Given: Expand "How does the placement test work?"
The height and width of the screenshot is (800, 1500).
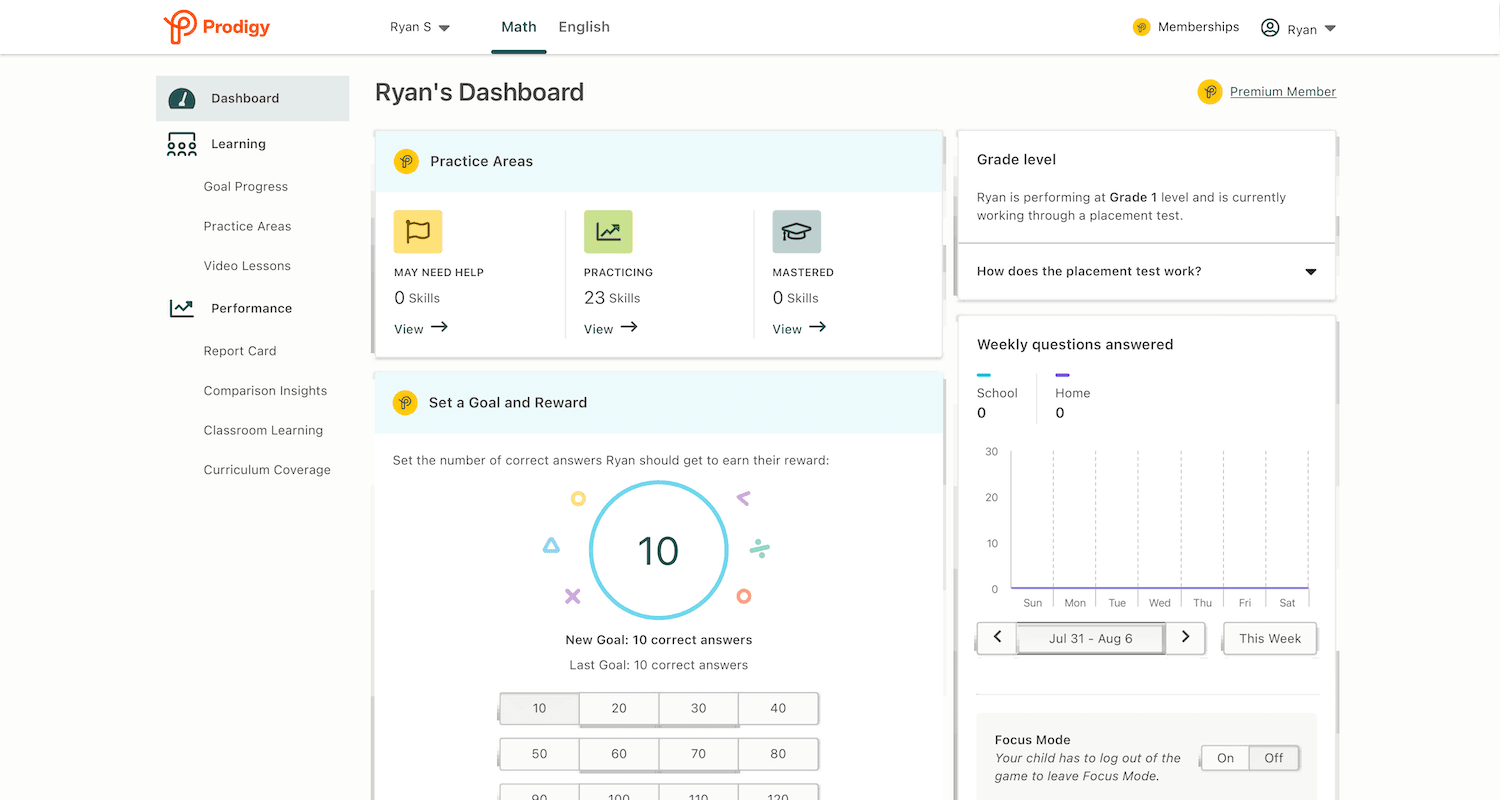Looking at the screenshot, I should click(1146, 272).
